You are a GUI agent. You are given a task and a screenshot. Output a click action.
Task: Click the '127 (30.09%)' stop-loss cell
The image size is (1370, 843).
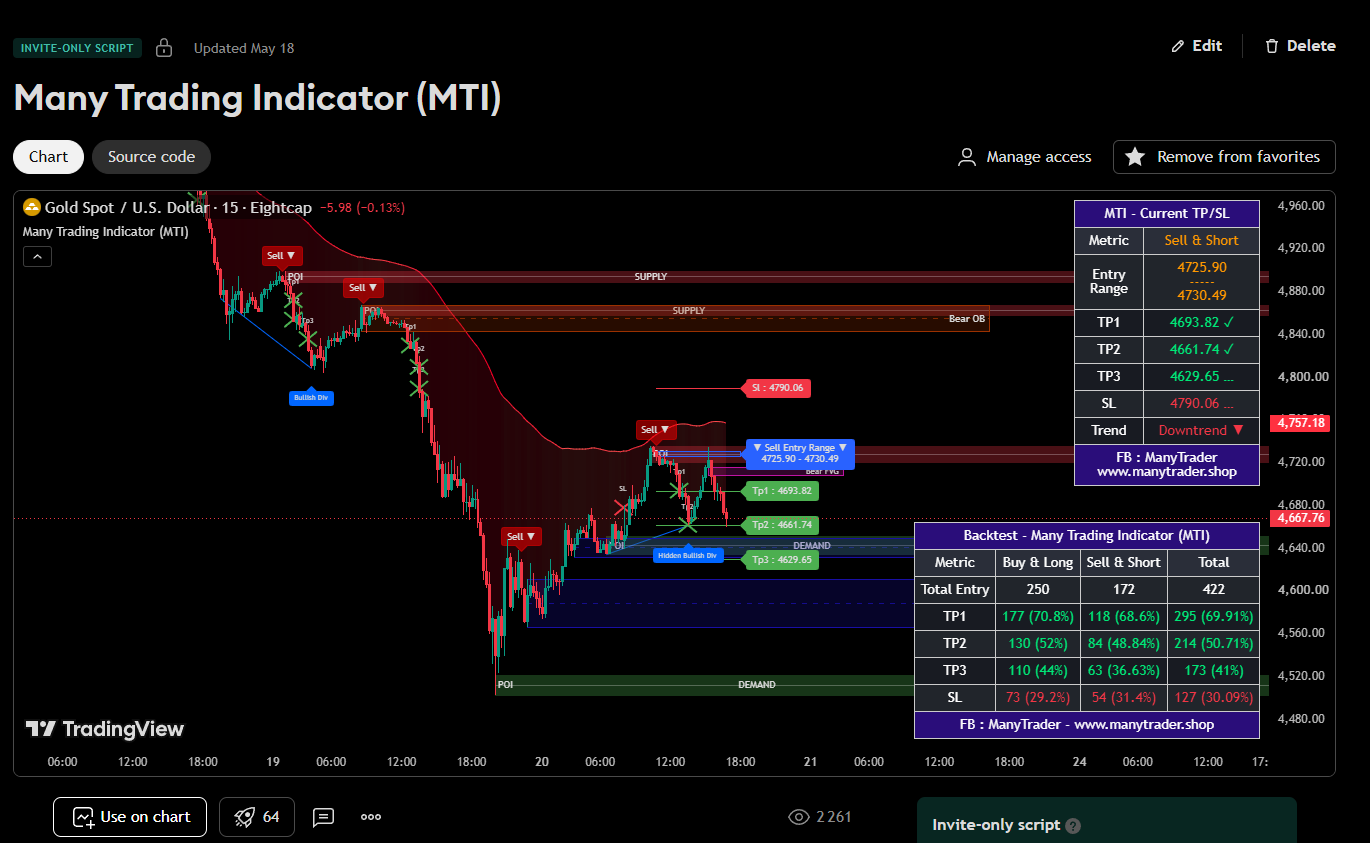coord(1214,698)
